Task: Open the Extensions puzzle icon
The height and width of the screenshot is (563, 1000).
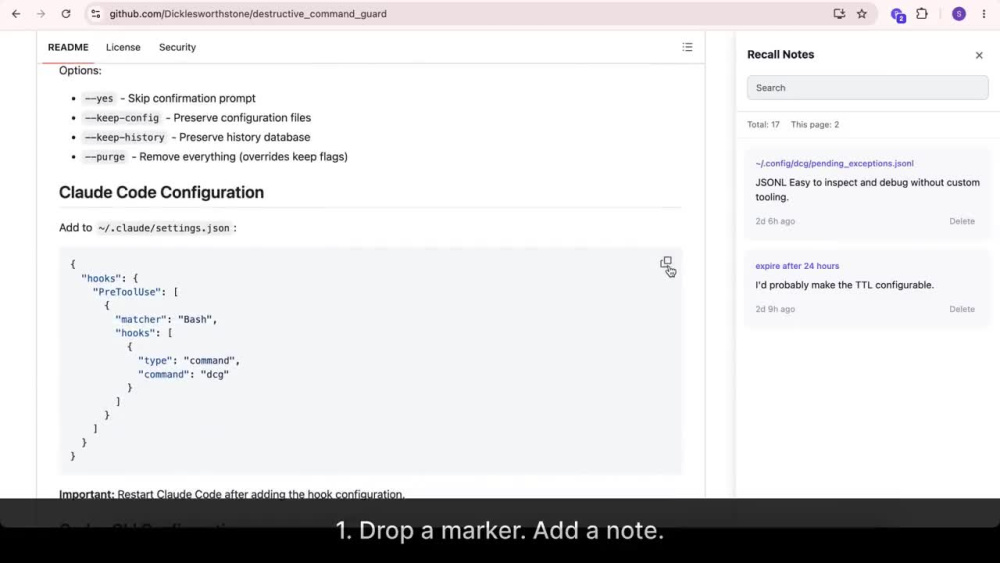Action: click(922, 13)
